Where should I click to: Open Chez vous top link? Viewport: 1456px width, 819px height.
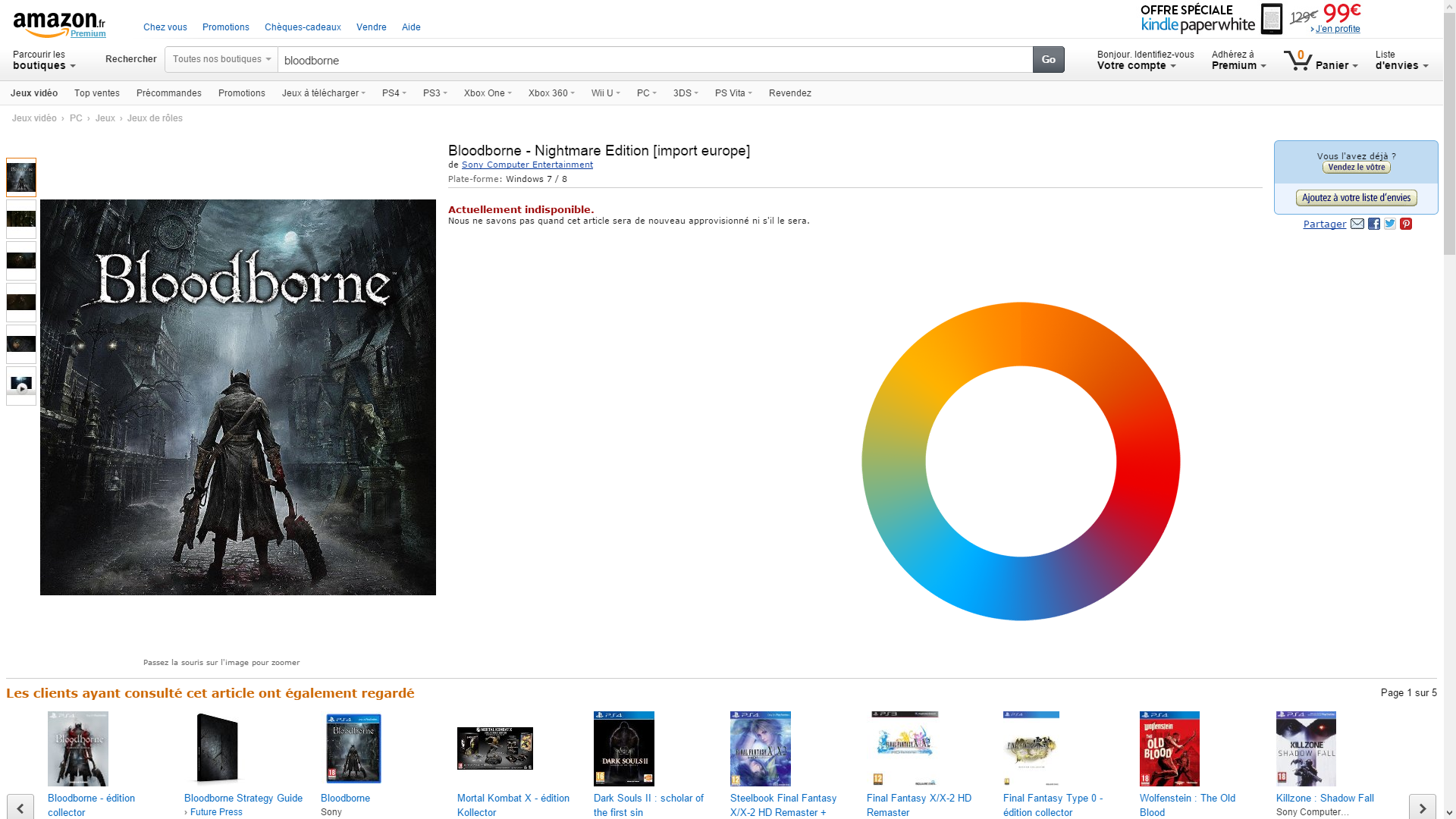pos(165,27)
